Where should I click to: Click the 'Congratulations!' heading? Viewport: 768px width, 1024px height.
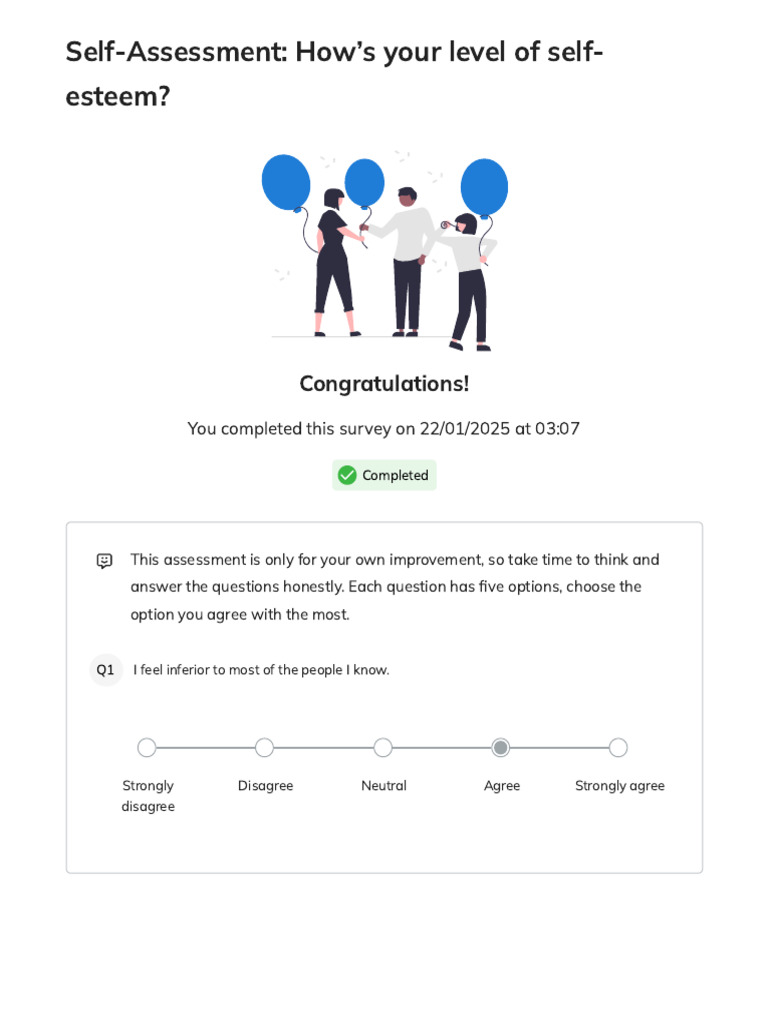point(384,384)
